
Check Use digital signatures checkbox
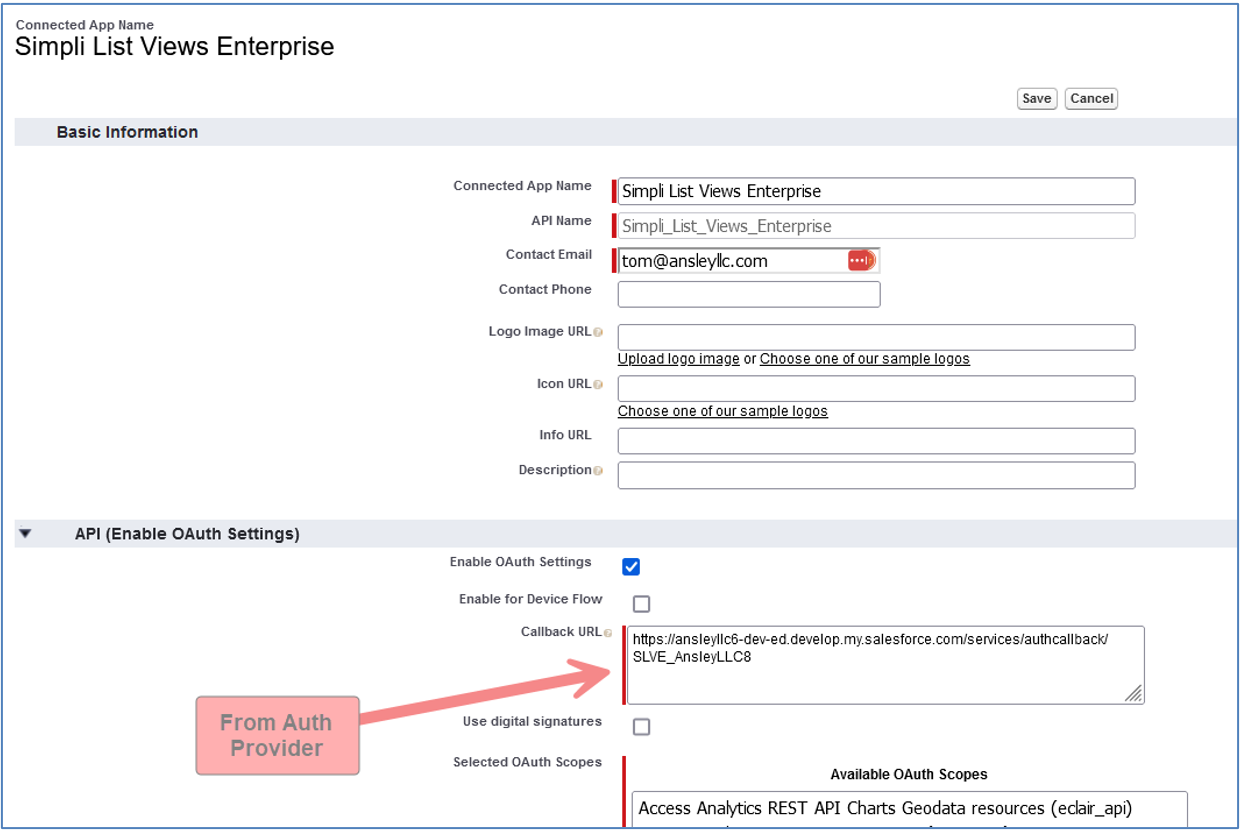coord(641,727)
